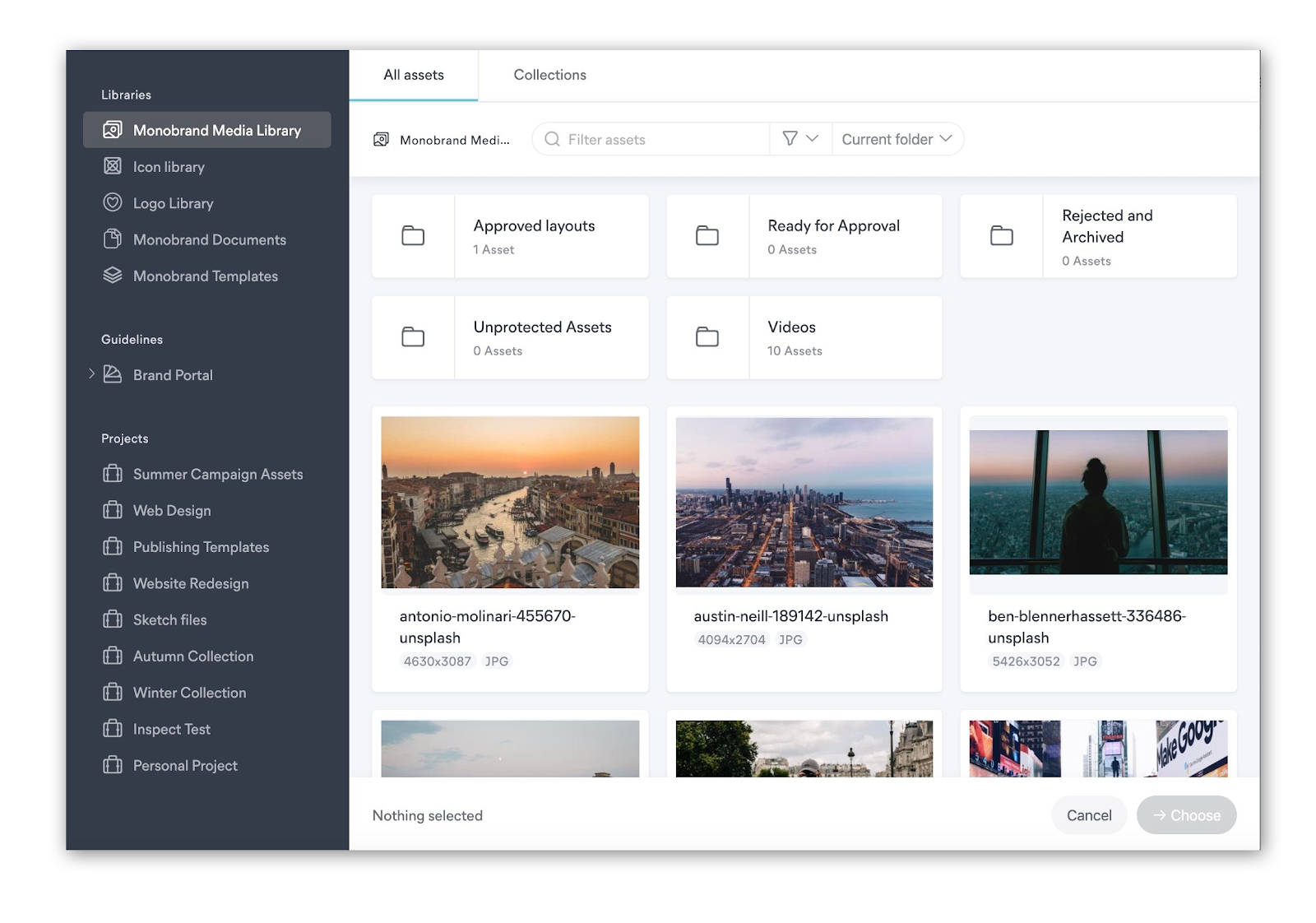Viewport: 1316px width, 923px height.
Task: Click the Filter assets search field
Action: click(651, 139)
